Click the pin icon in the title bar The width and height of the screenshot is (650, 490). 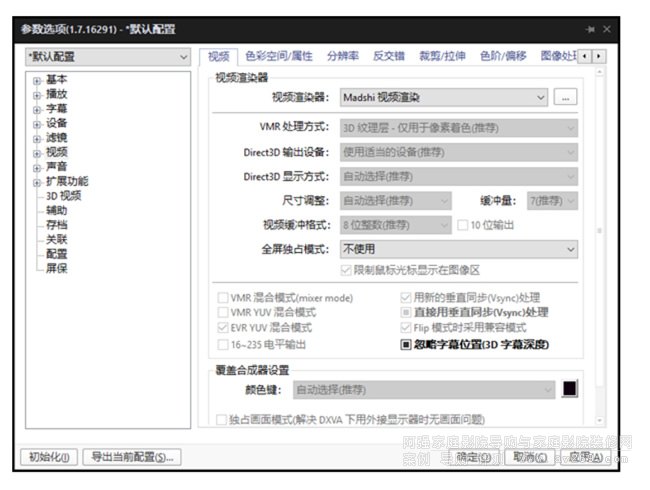tap(591, 29)
